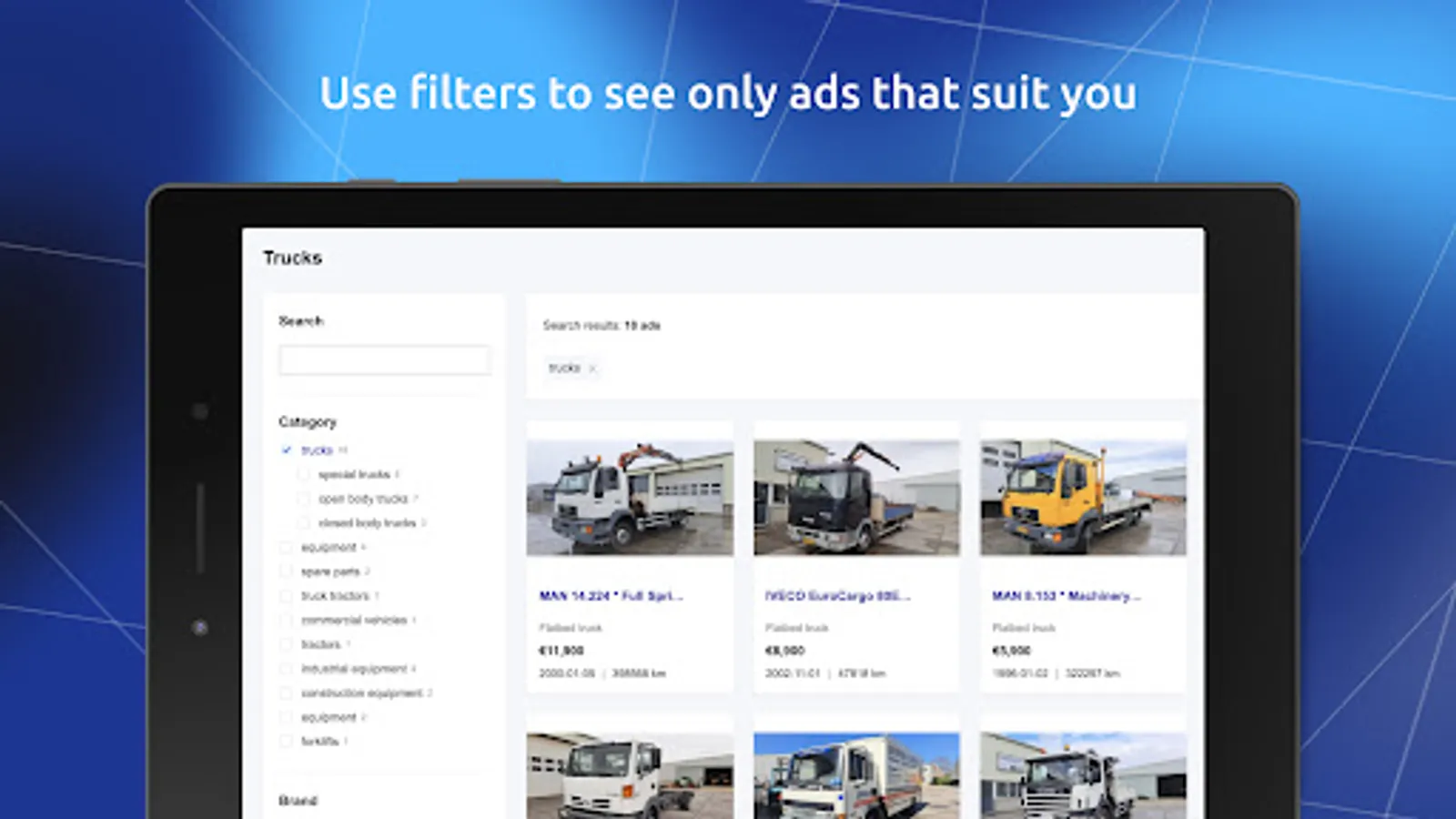Check the commercial vehicles category
Image resolution: width=1456 pixels, height=819 pixels.
tap(287, 621)
